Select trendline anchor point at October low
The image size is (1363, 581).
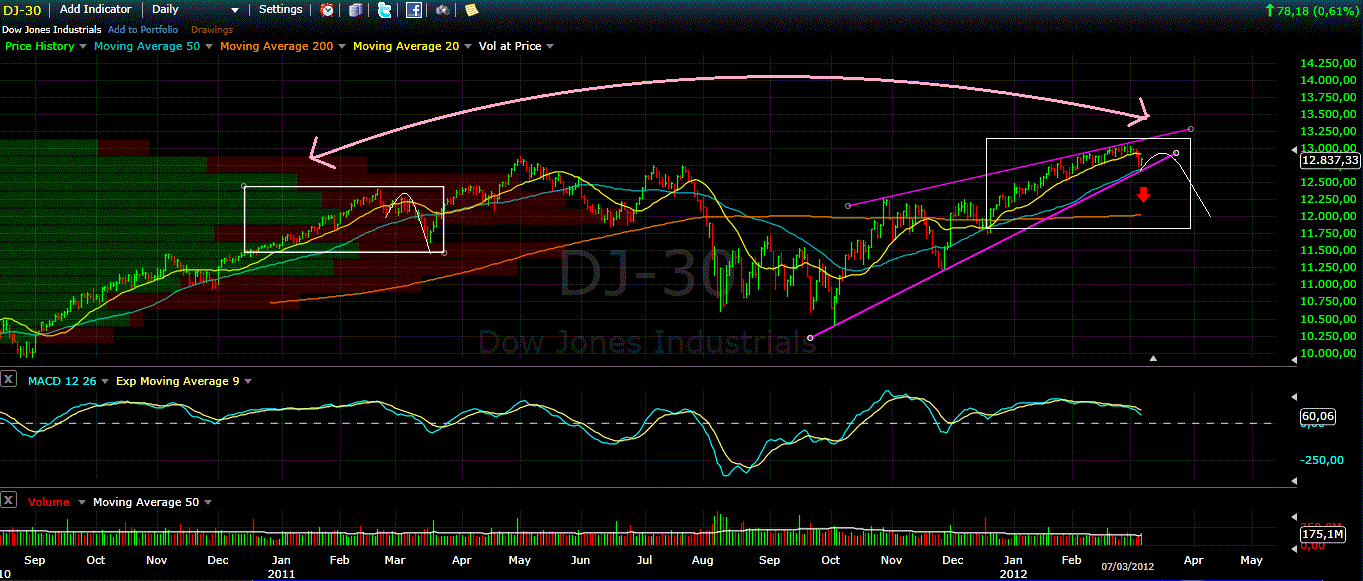pos(810,338)
